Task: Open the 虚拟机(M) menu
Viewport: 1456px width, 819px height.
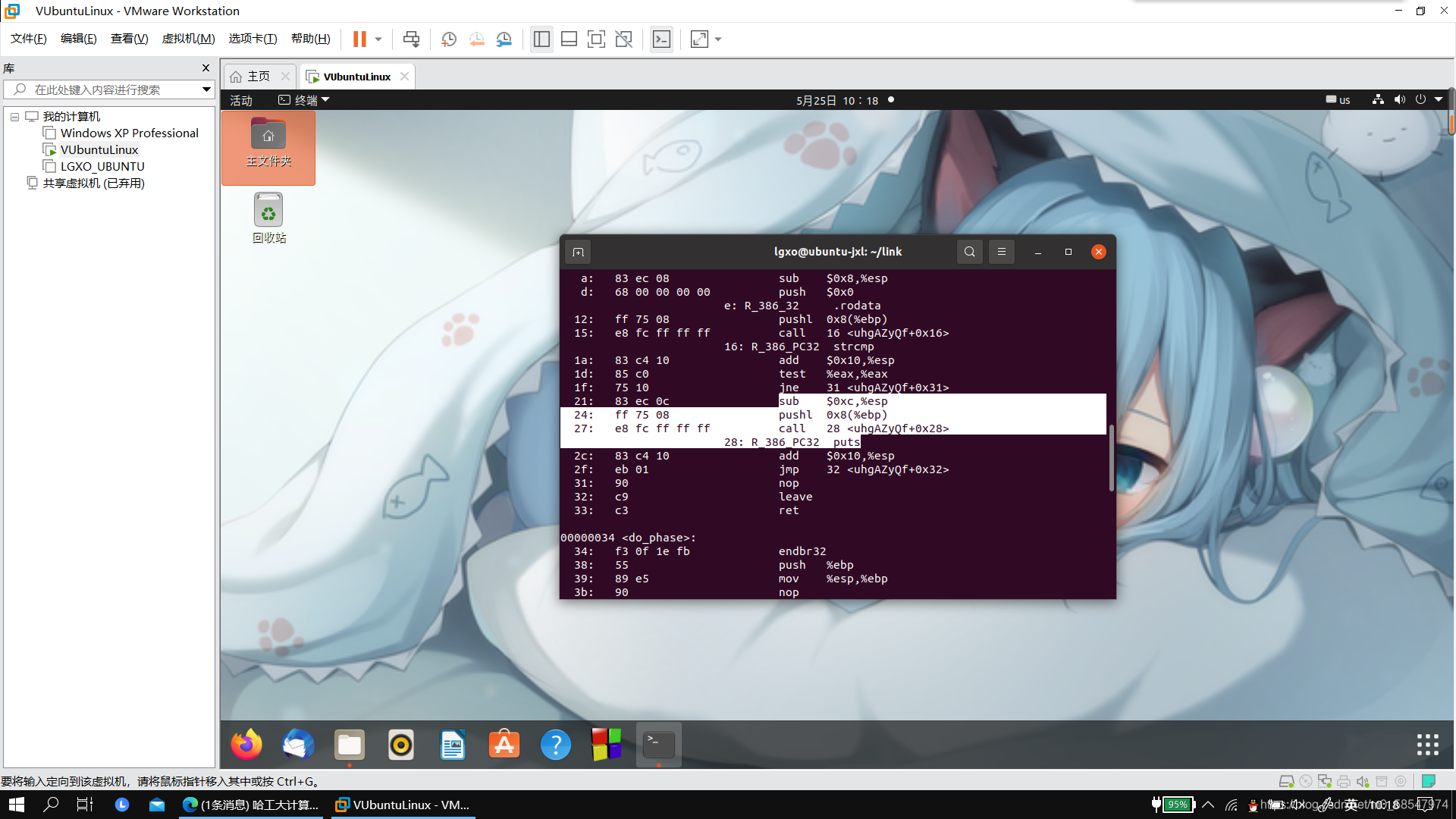Action: pos(189,39)
